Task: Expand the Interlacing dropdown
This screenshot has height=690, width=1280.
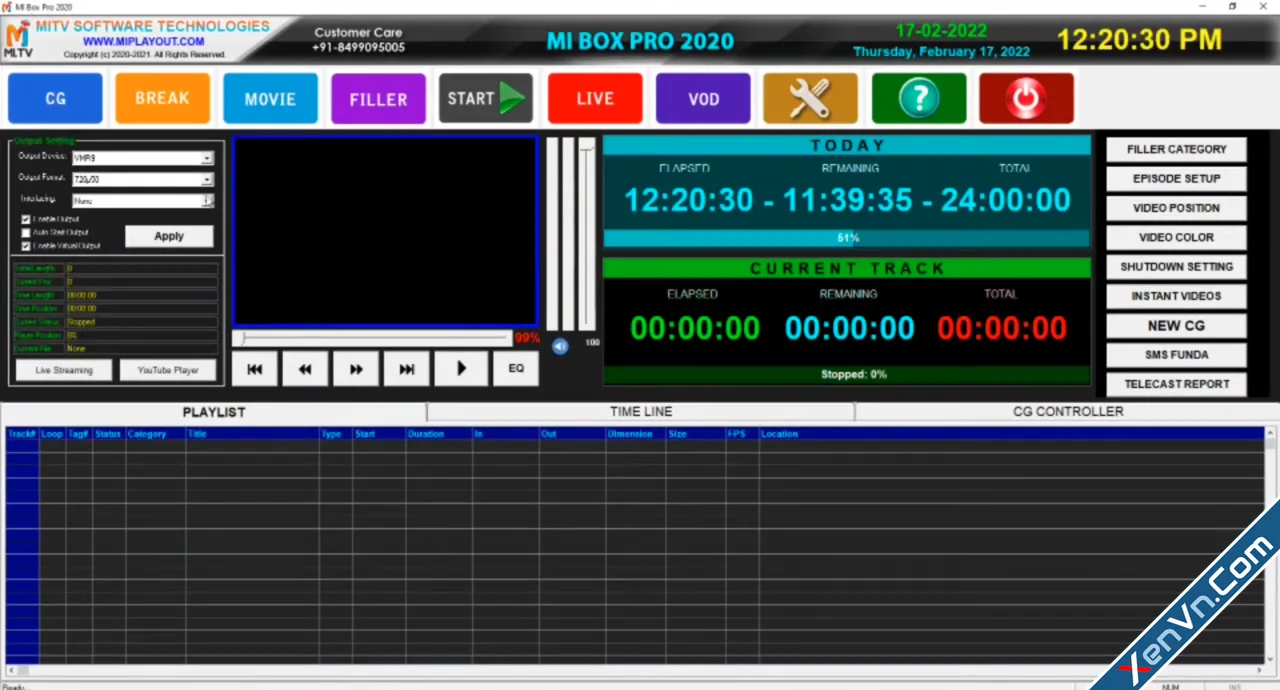Action: pyautogui.click(x=207, y=201)
